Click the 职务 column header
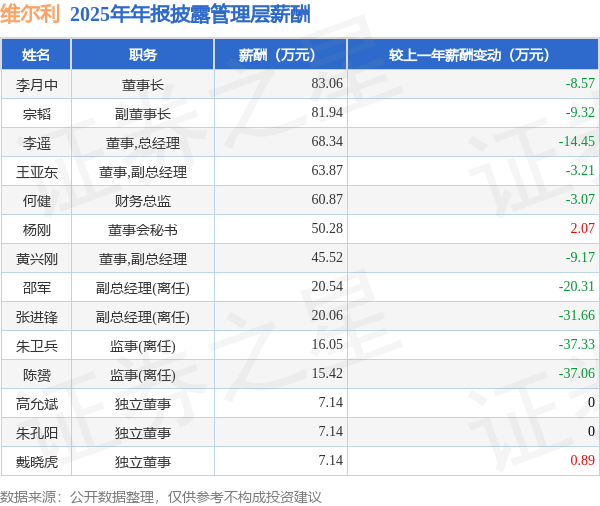600x506 pixels. 143,55
